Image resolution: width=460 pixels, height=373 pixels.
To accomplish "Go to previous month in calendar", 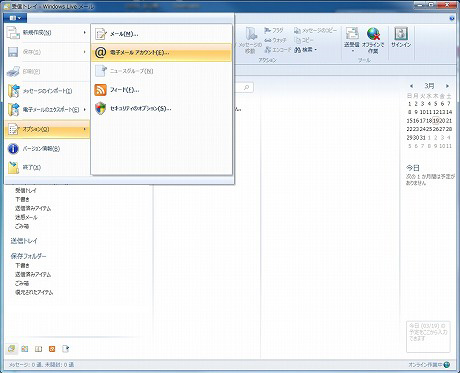I will tap(411, 86).
